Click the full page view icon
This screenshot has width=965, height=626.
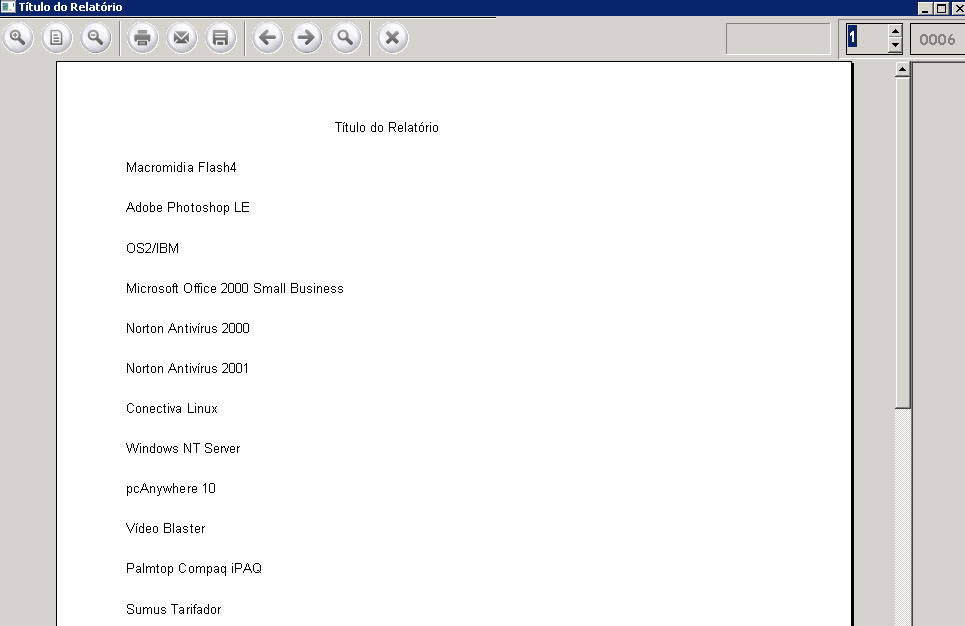[x=57, y=38]
